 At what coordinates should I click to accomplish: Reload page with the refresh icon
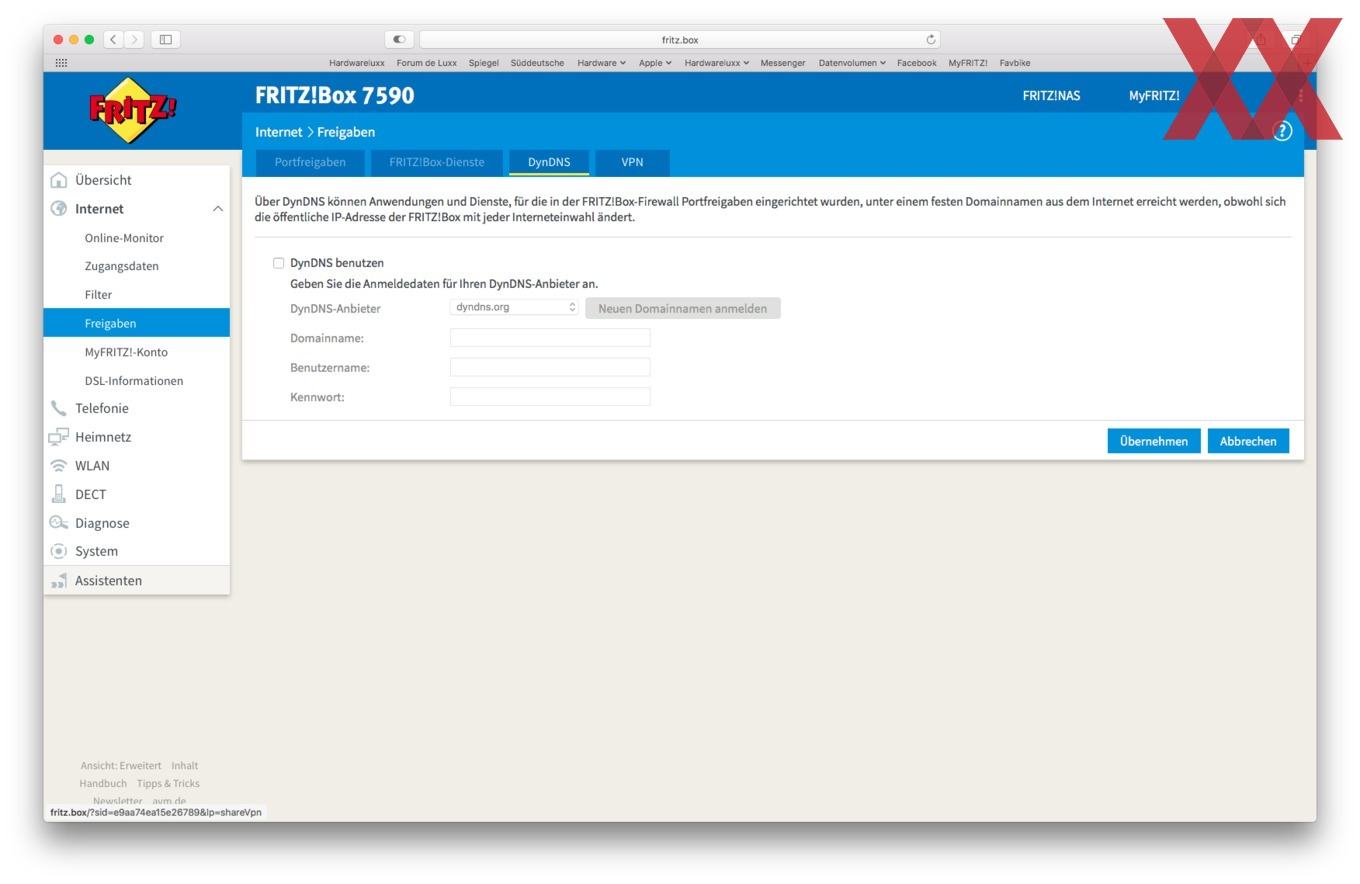(x=931, y=40)
